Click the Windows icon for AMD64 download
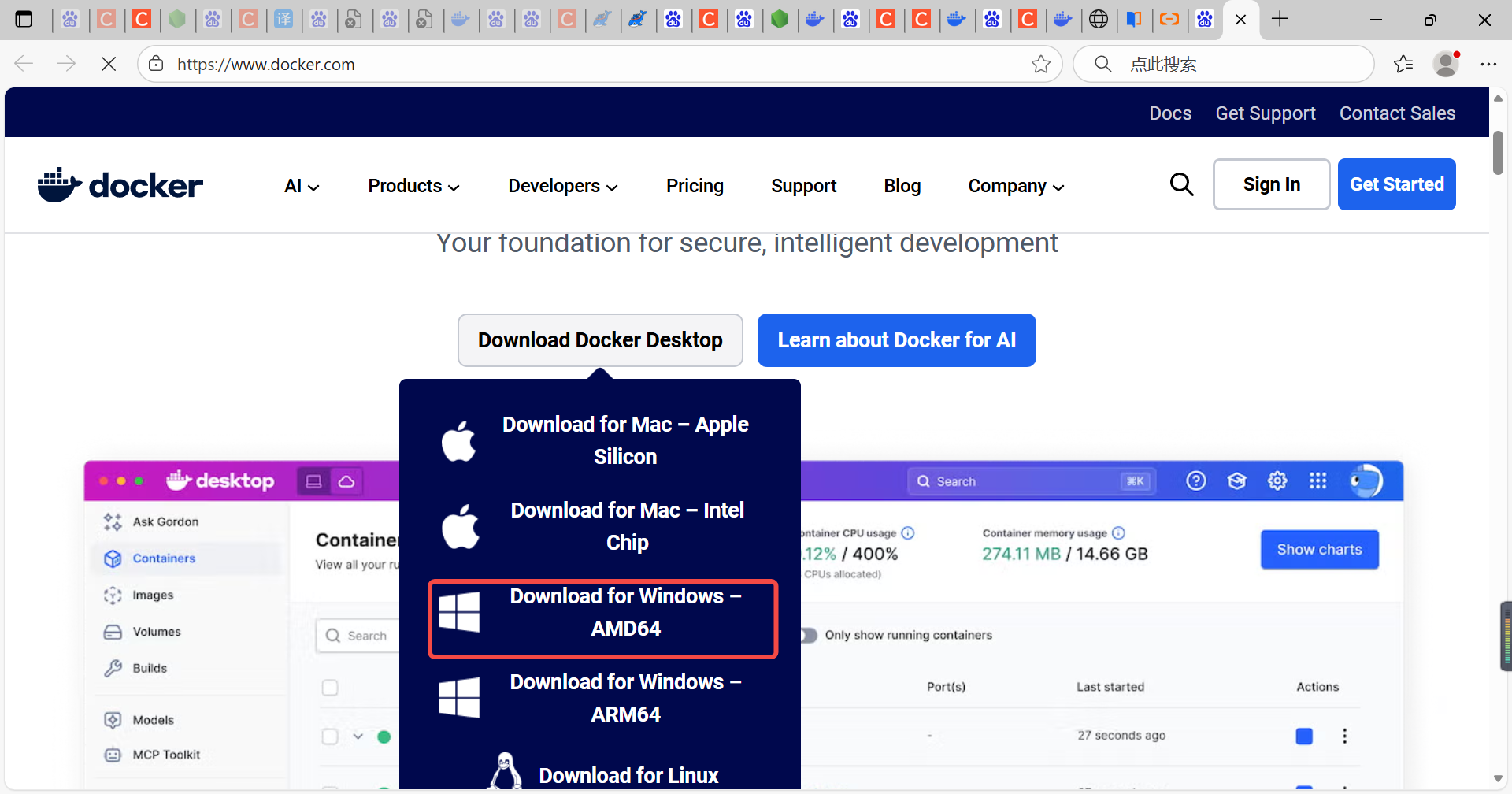The height and width of the screenshot is (794, 1512). (x=459, y=612)
